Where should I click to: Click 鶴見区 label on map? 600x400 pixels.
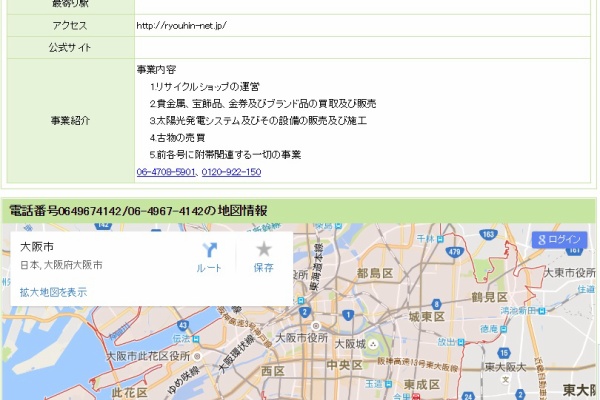[x=489, y=297]
